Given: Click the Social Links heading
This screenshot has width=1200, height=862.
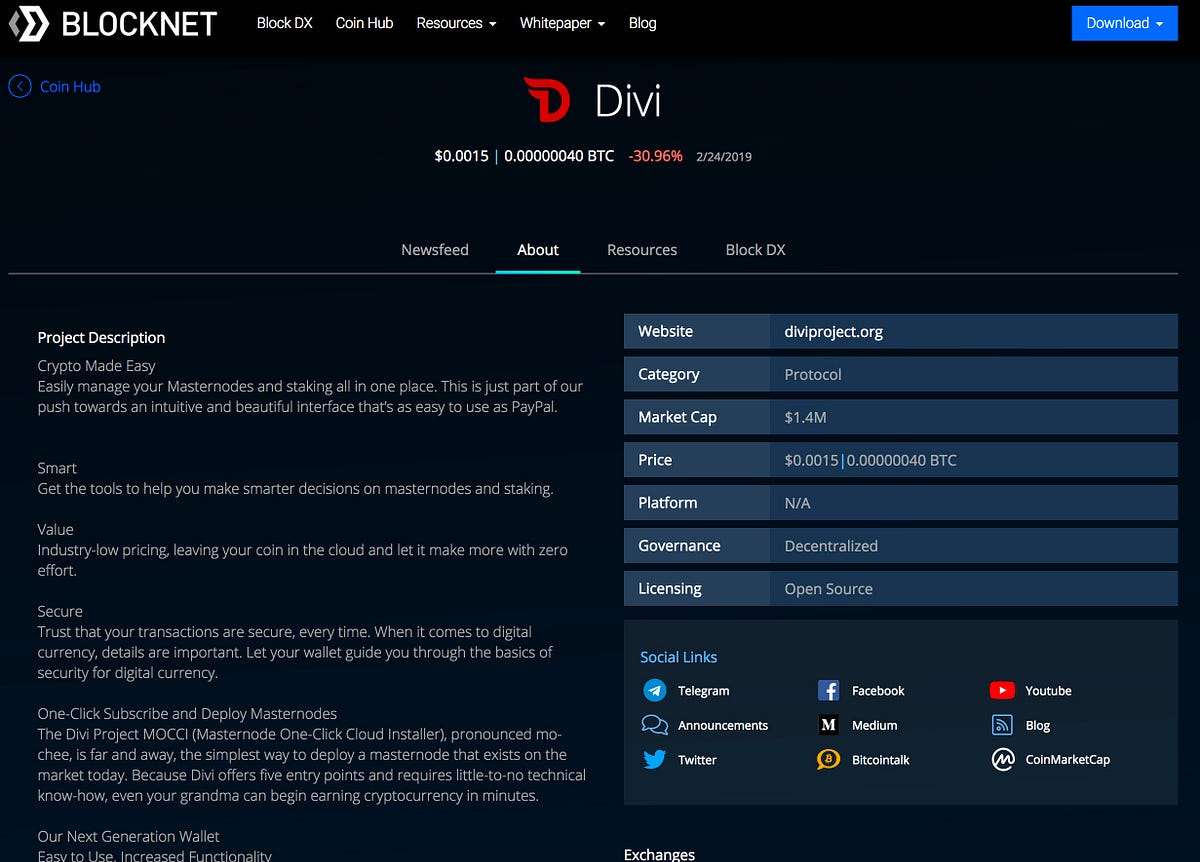Looking at the screenshot, I should tap(678, 657).
